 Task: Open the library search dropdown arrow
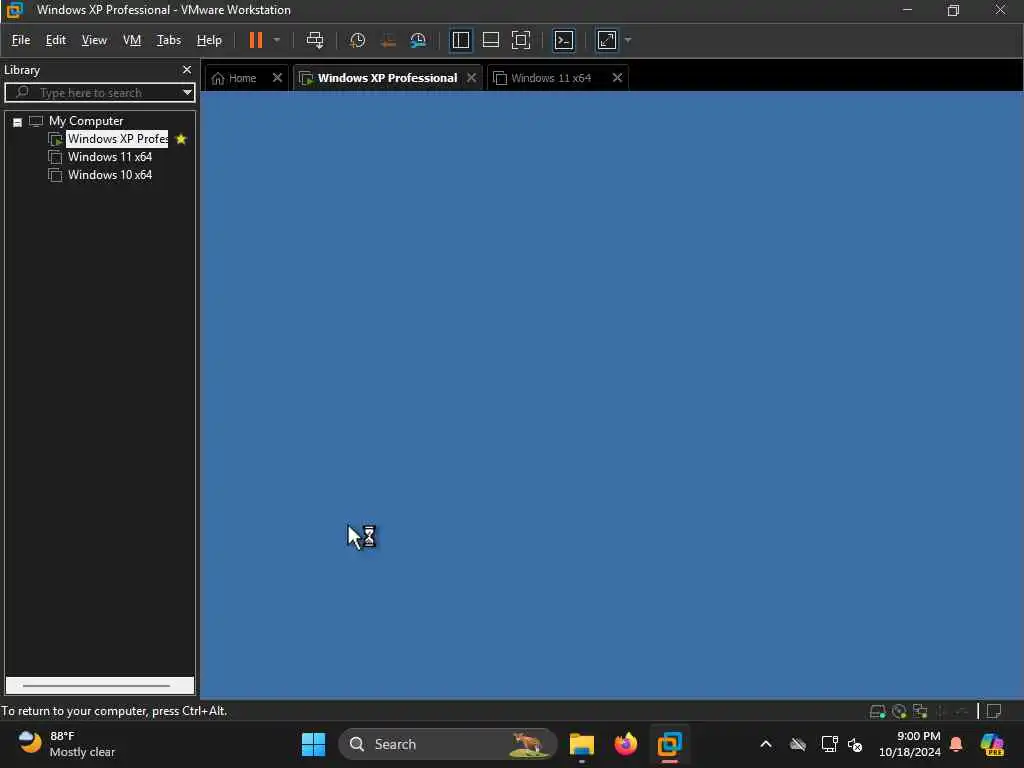(x=187, y=93)
